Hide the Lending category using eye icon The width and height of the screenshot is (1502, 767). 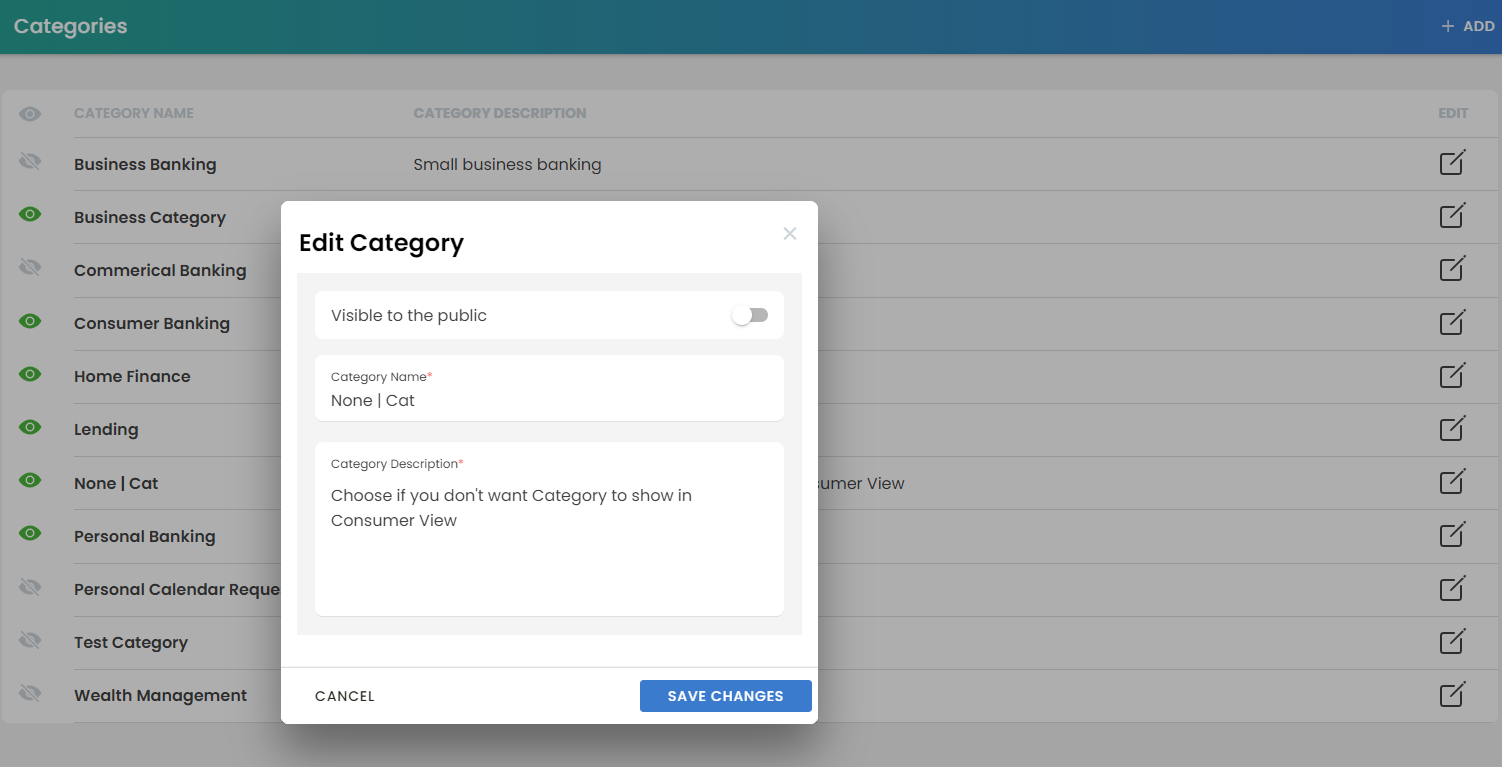30,427
